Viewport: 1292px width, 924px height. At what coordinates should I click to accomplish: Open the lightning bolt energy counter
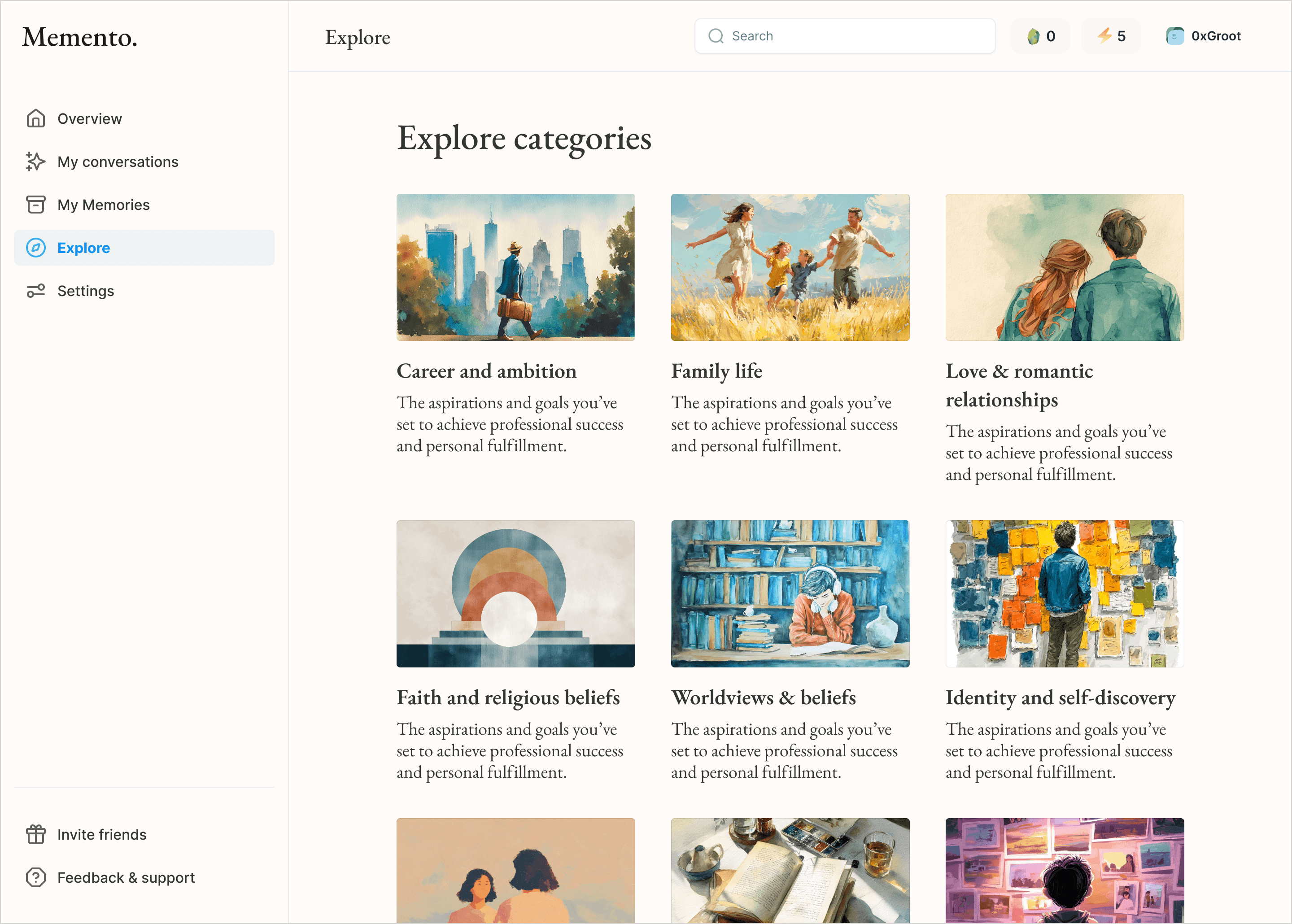(x=1110, y=36)
